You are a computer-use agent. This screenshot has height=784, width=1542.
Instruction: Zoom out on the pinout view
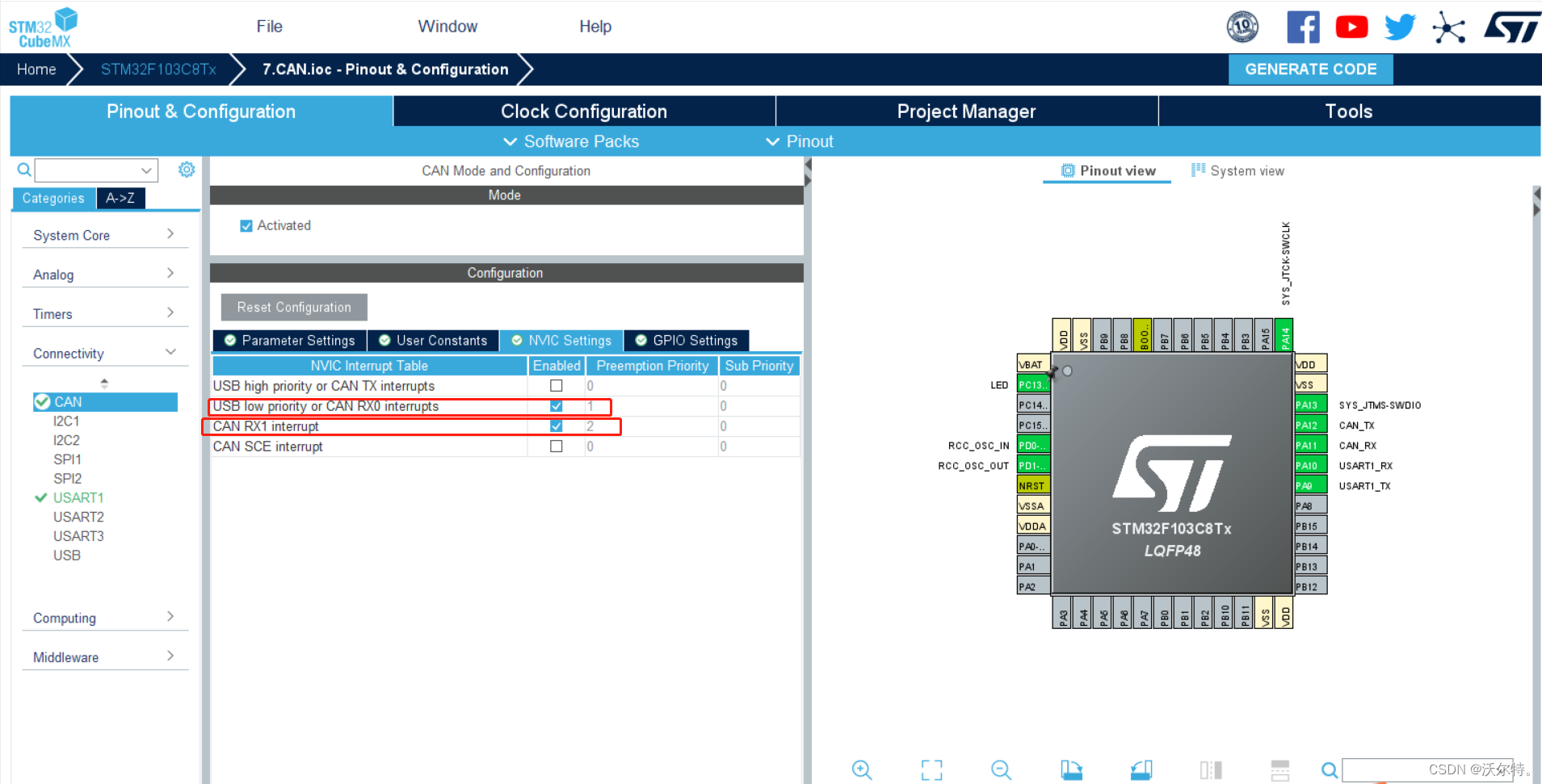coord(1001,769)
